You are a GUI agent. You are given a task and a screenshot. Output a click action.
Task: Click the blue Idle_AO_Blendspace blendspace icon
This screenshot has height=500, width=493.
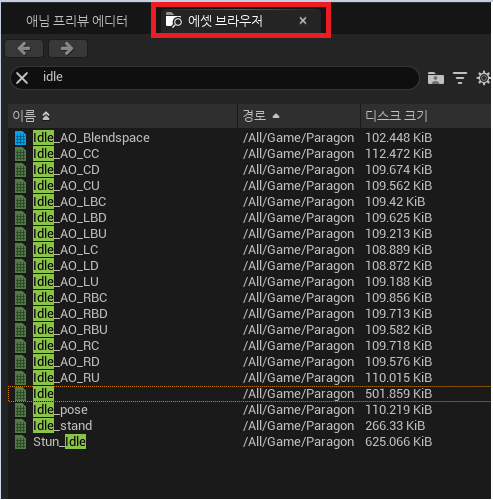[x=20, y=138]
